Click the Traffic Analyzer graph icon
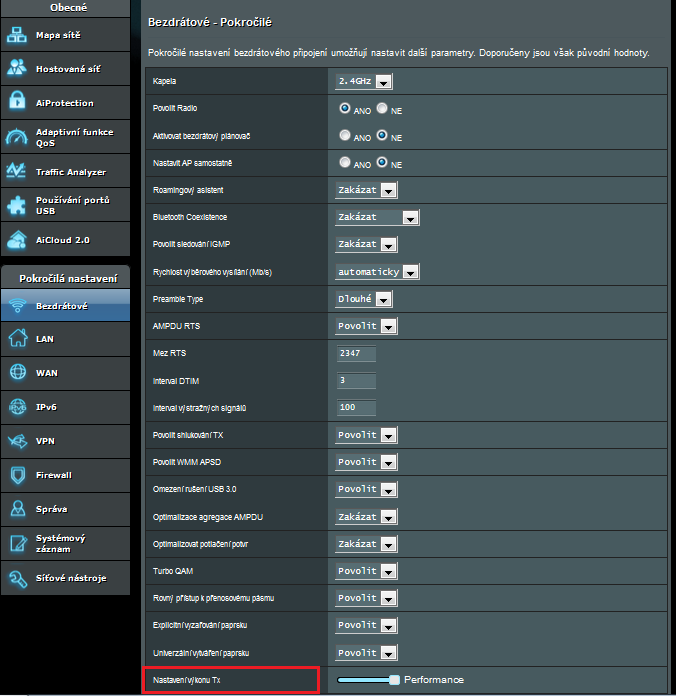Image resolution: width=676 pixels, height=696 pixels. point(17,171)
